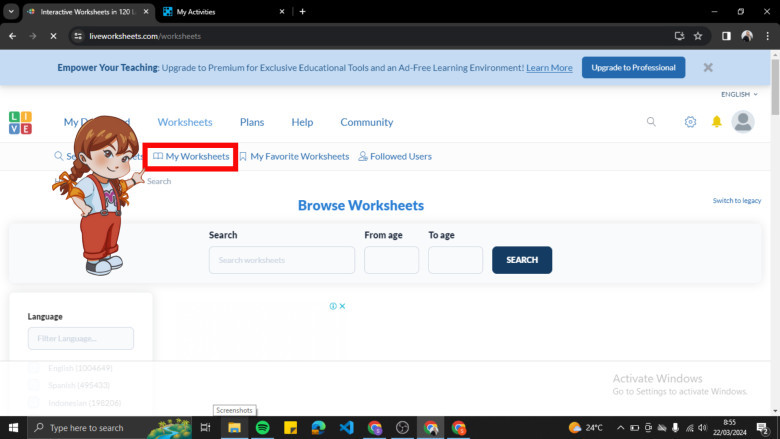The image size is (780, 439).
Task: Click the Search worksheets field
Action: click(x=282, y=260)
